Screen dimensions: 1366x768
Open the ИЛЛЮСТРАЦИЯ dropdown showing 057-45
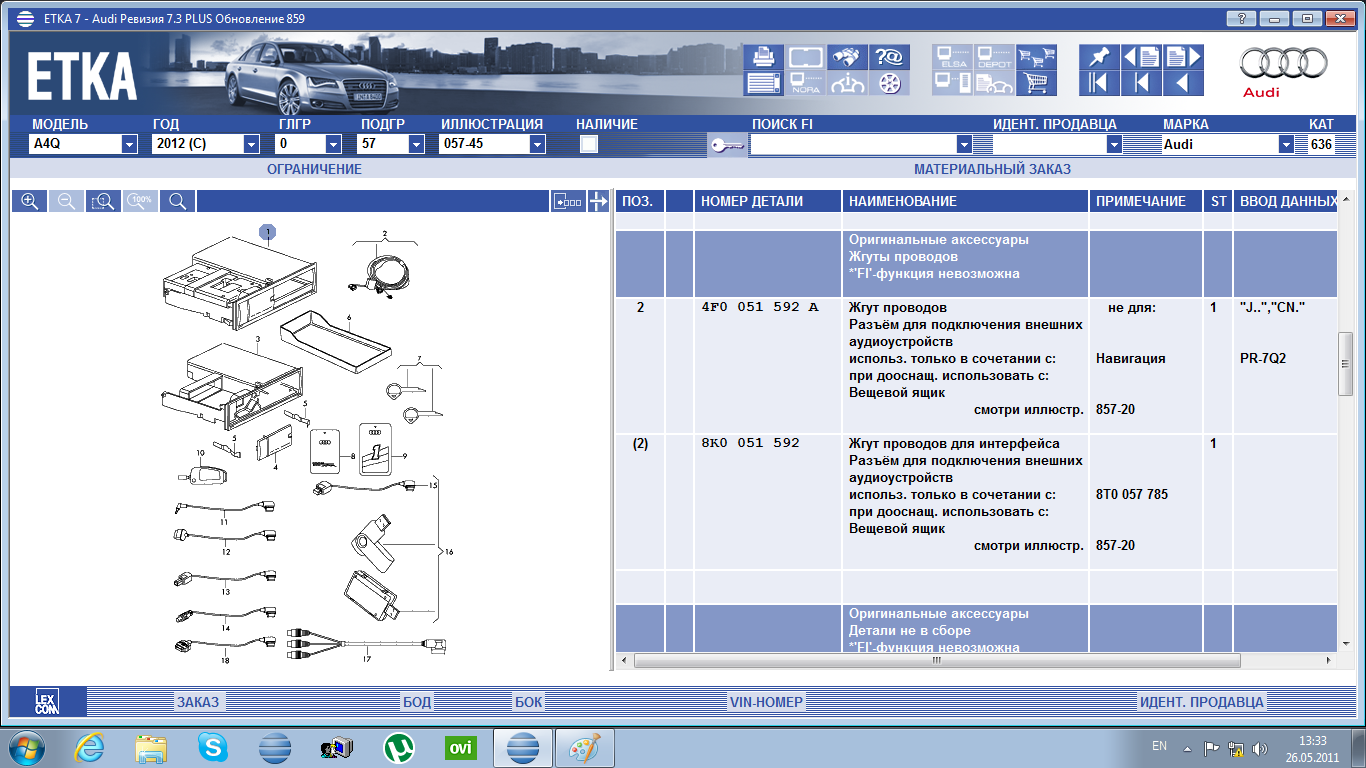(537, 144)
